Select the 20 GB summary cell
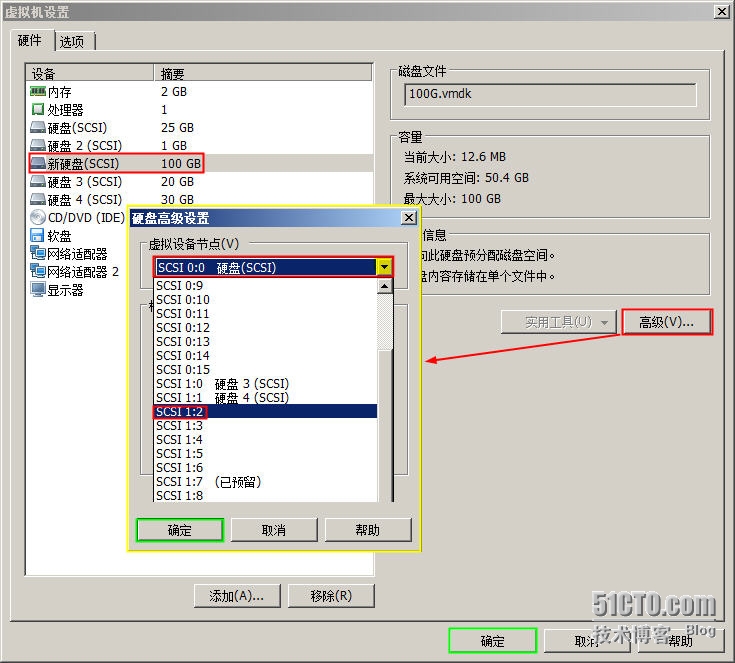Screen dimensions: 735x663 pyautogui.click(x=177, y=181)
